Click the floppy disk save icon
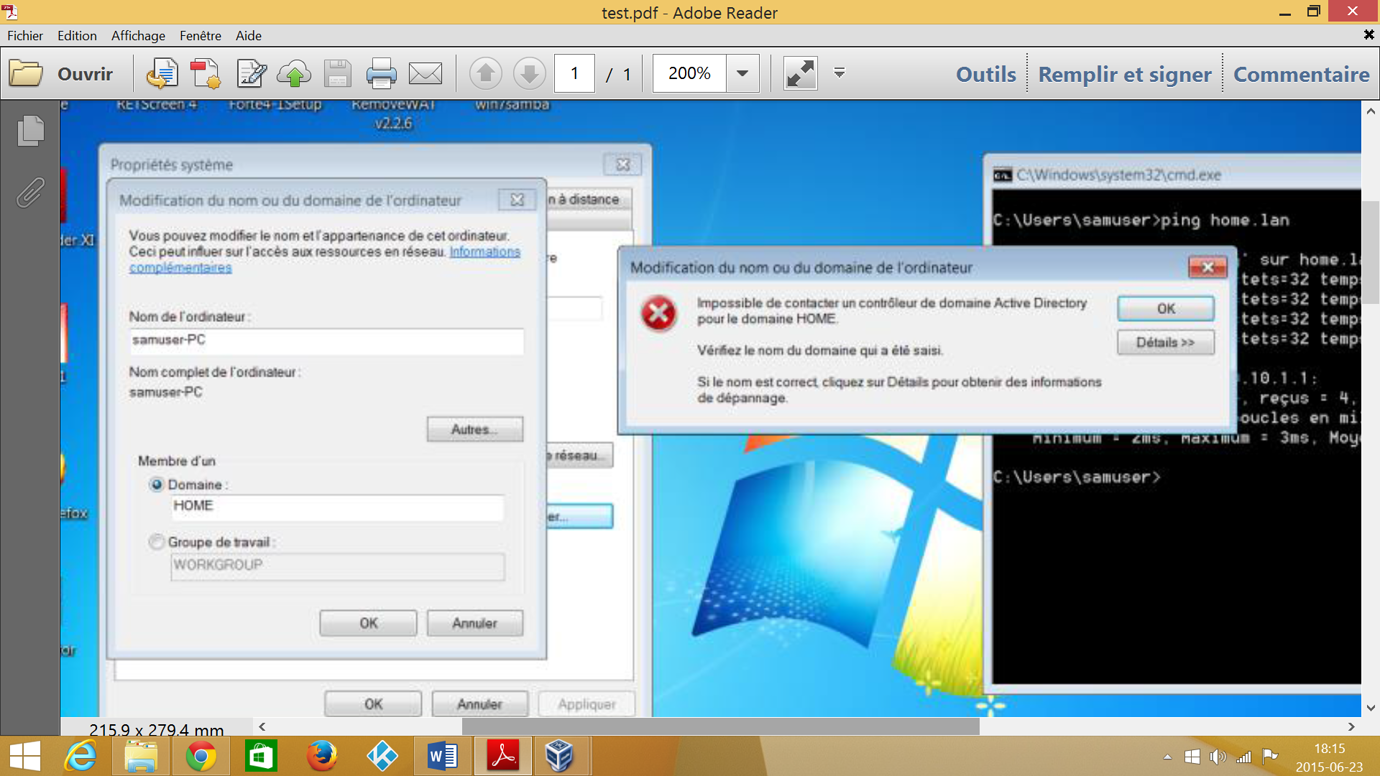The width and height of the screenshot is (1380, 776). coord(338,74)
